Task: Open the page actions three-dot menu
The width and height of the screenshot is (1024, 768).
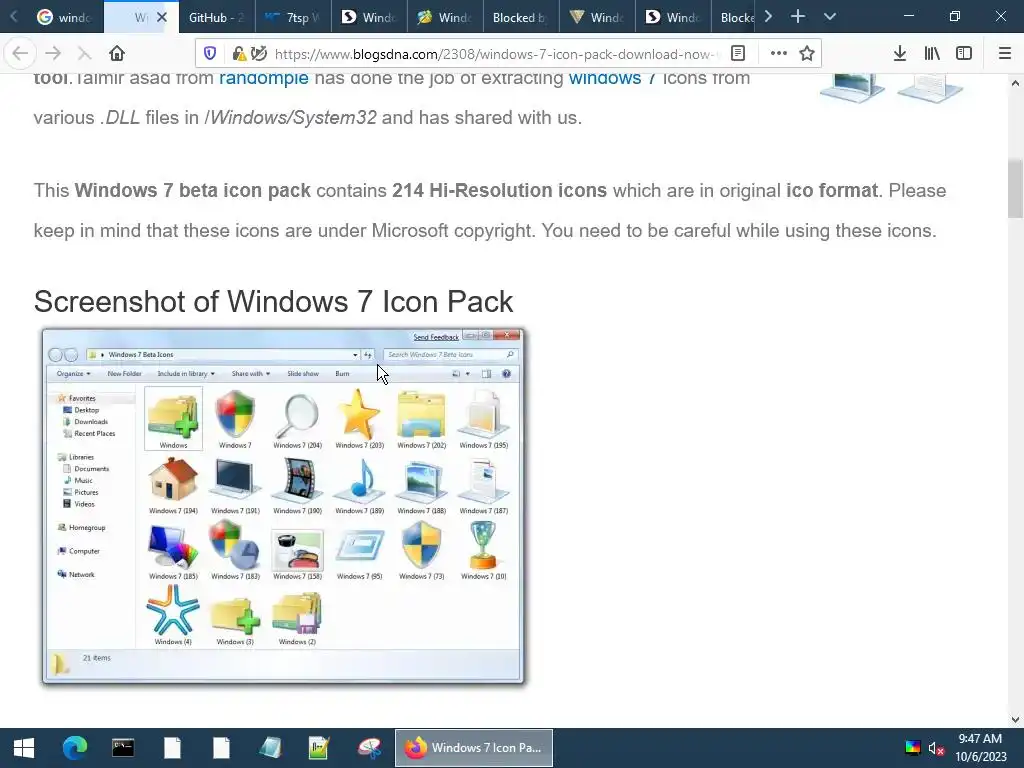Action: (778, 54)
